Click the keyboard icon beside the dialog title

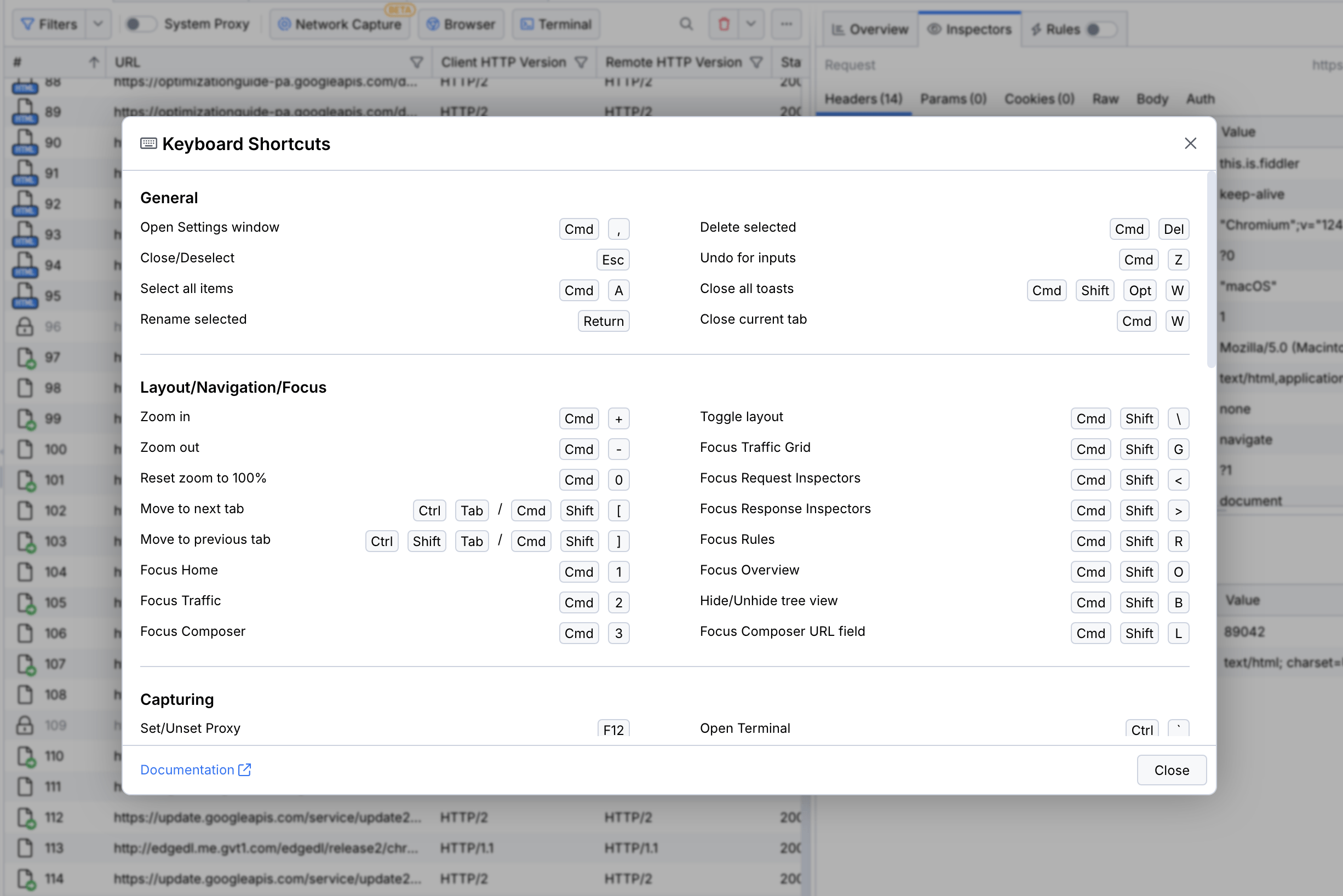pos(148,143)
